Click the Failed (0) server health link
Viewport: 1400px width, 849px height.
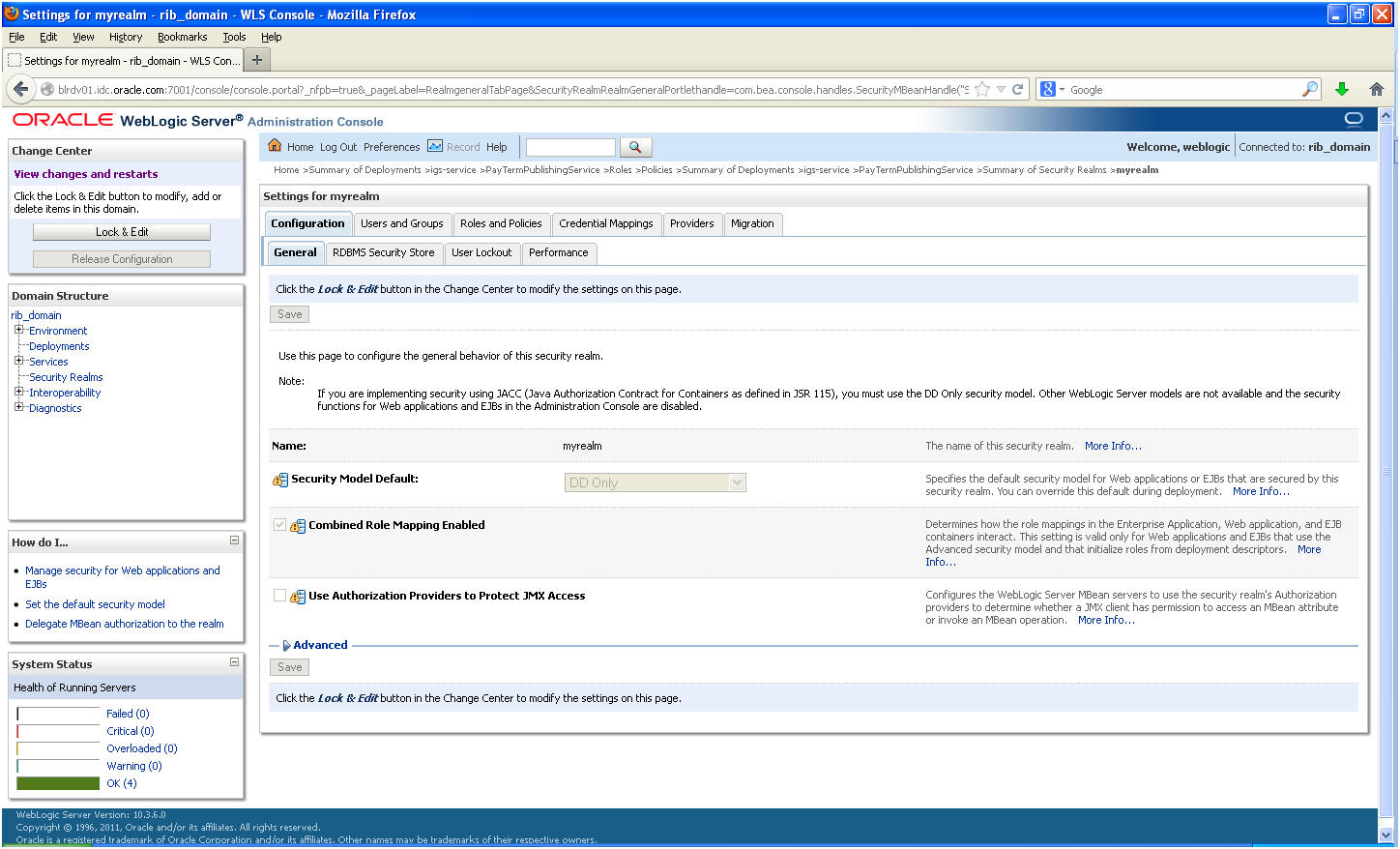(x=128, y=714)
